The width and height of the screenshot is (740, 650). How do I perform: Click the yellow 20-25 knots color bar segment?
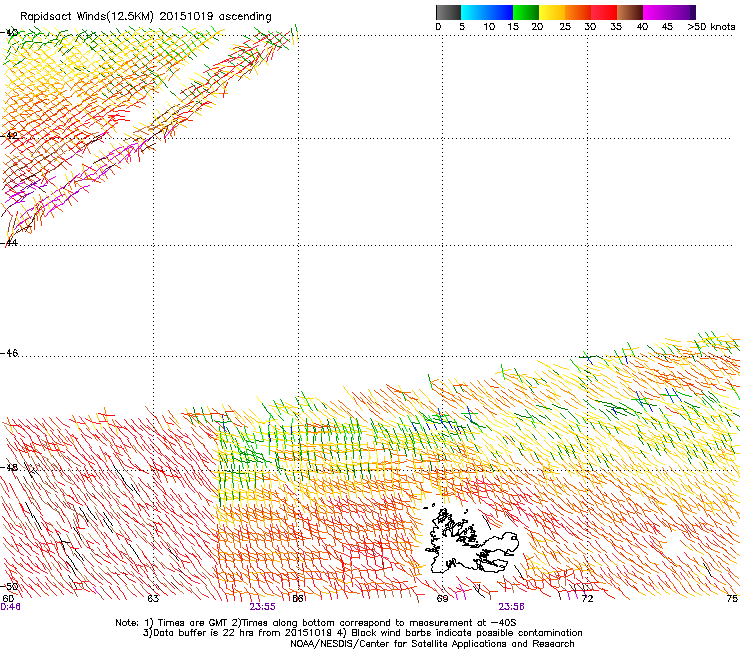[552, 12]
